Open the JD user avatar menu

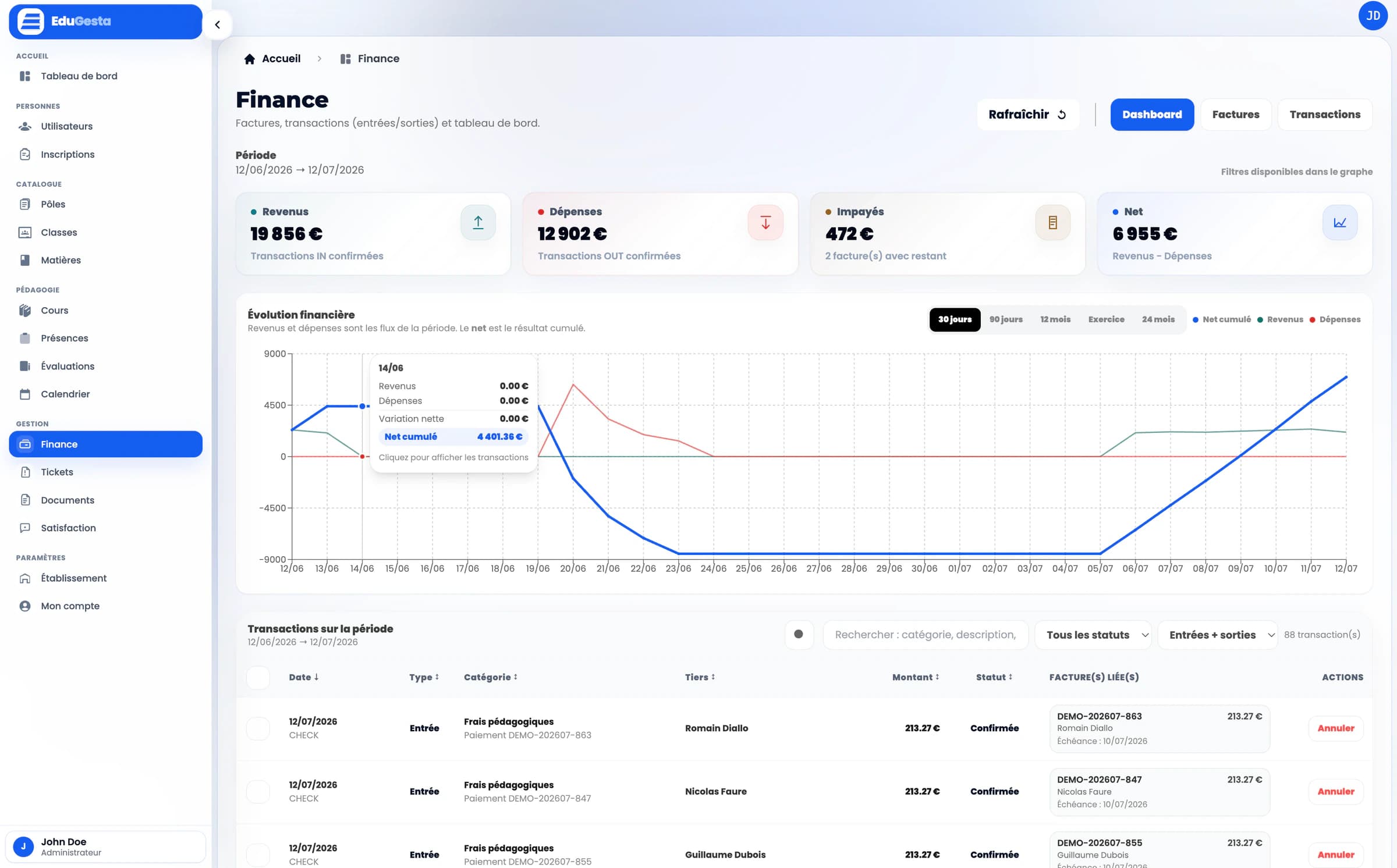click(x=1373, y=16)
